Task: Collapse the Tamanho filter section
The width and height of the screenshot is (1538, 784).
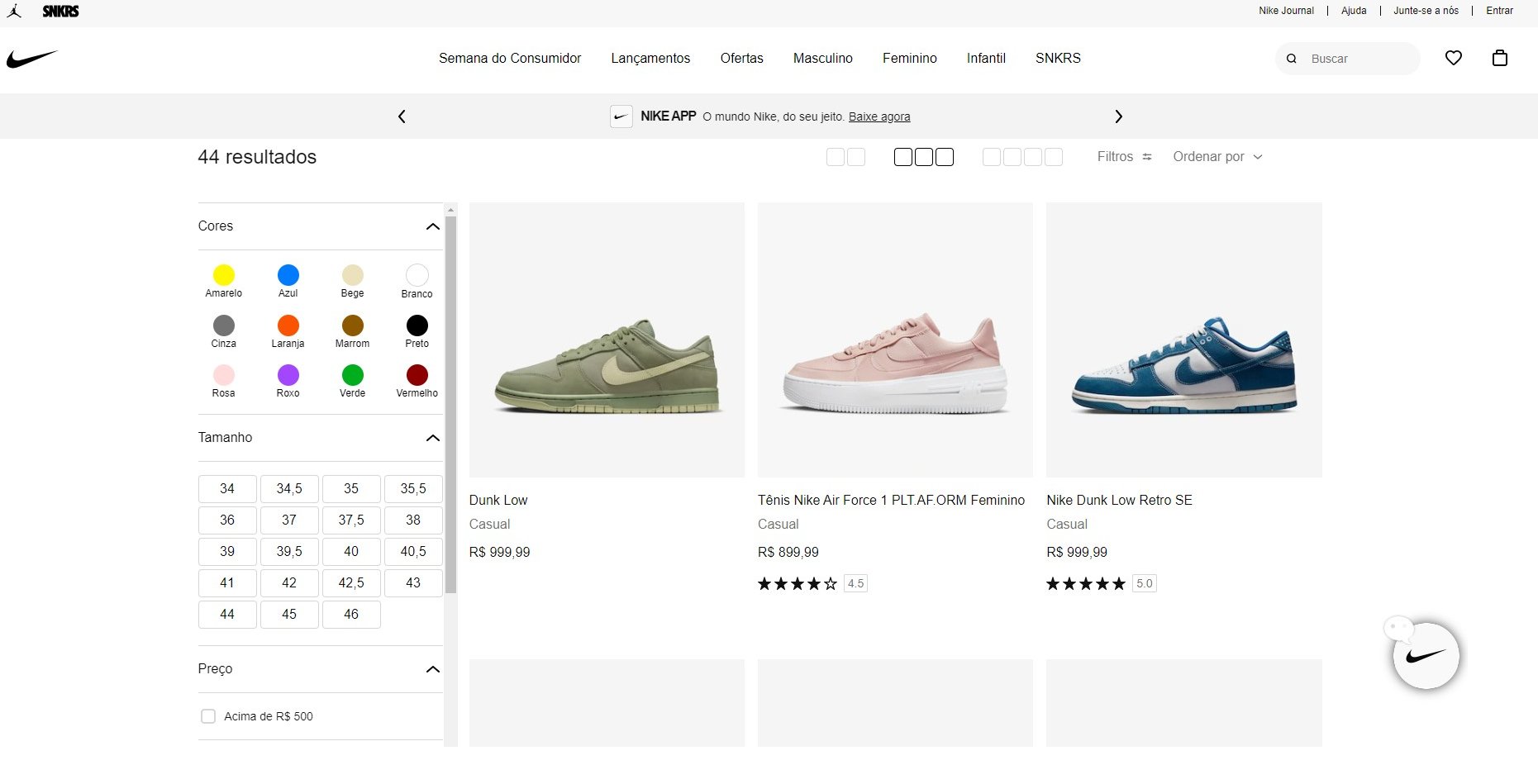Action: pyautogui.click(x=432, y=438)
